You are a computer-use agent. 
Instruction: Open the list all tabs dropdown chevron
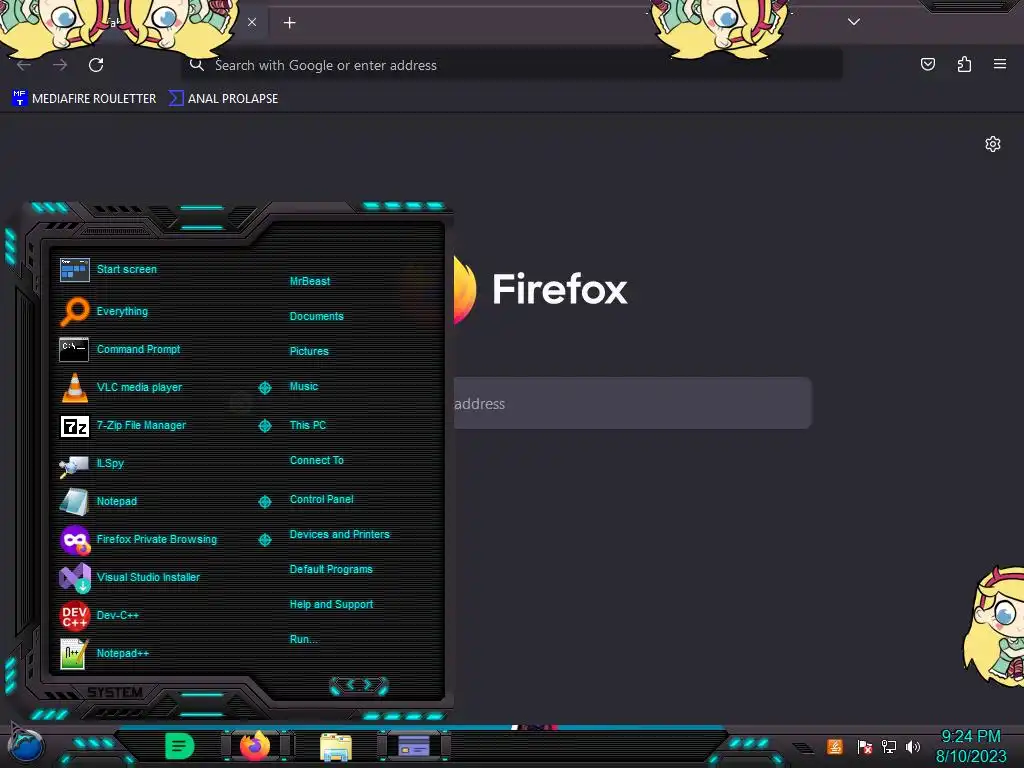(x=854, y=22)
